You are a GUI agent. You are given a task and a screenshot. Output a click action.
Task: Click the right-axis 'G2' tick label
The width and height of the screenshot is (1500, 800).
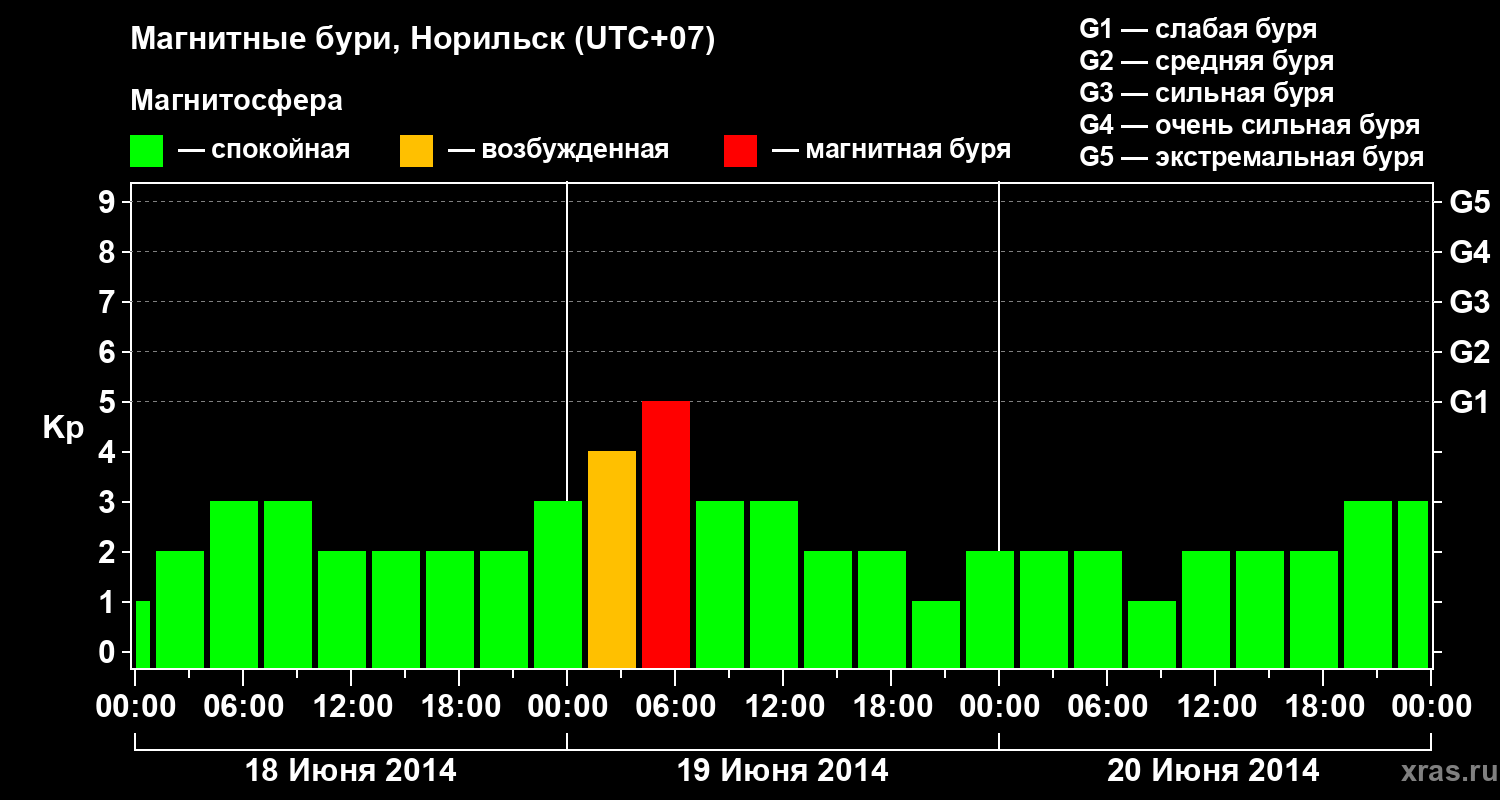tap(1469, 352)
